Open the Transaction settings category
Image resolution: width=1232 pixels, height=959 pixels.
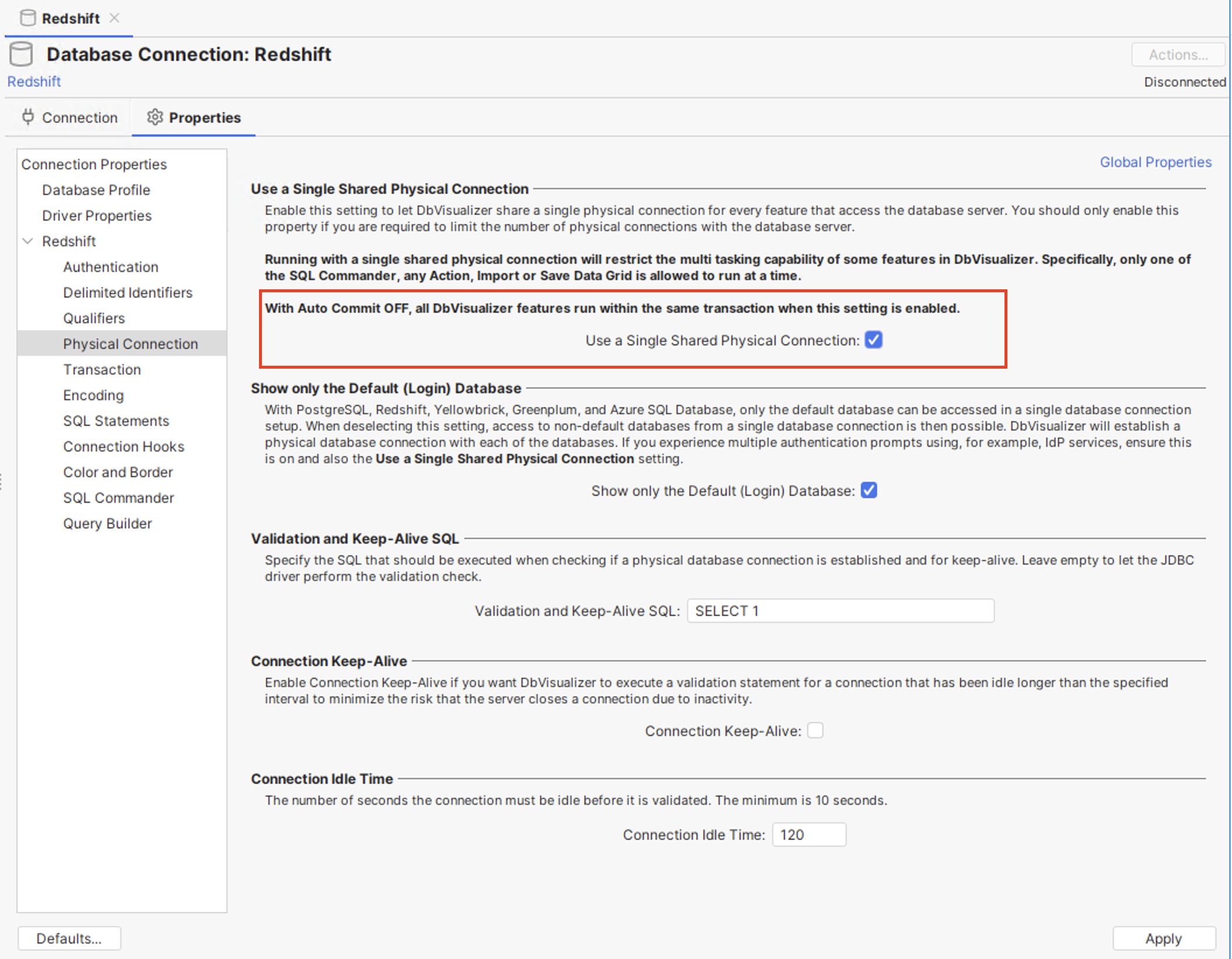(x=102, y=369)
